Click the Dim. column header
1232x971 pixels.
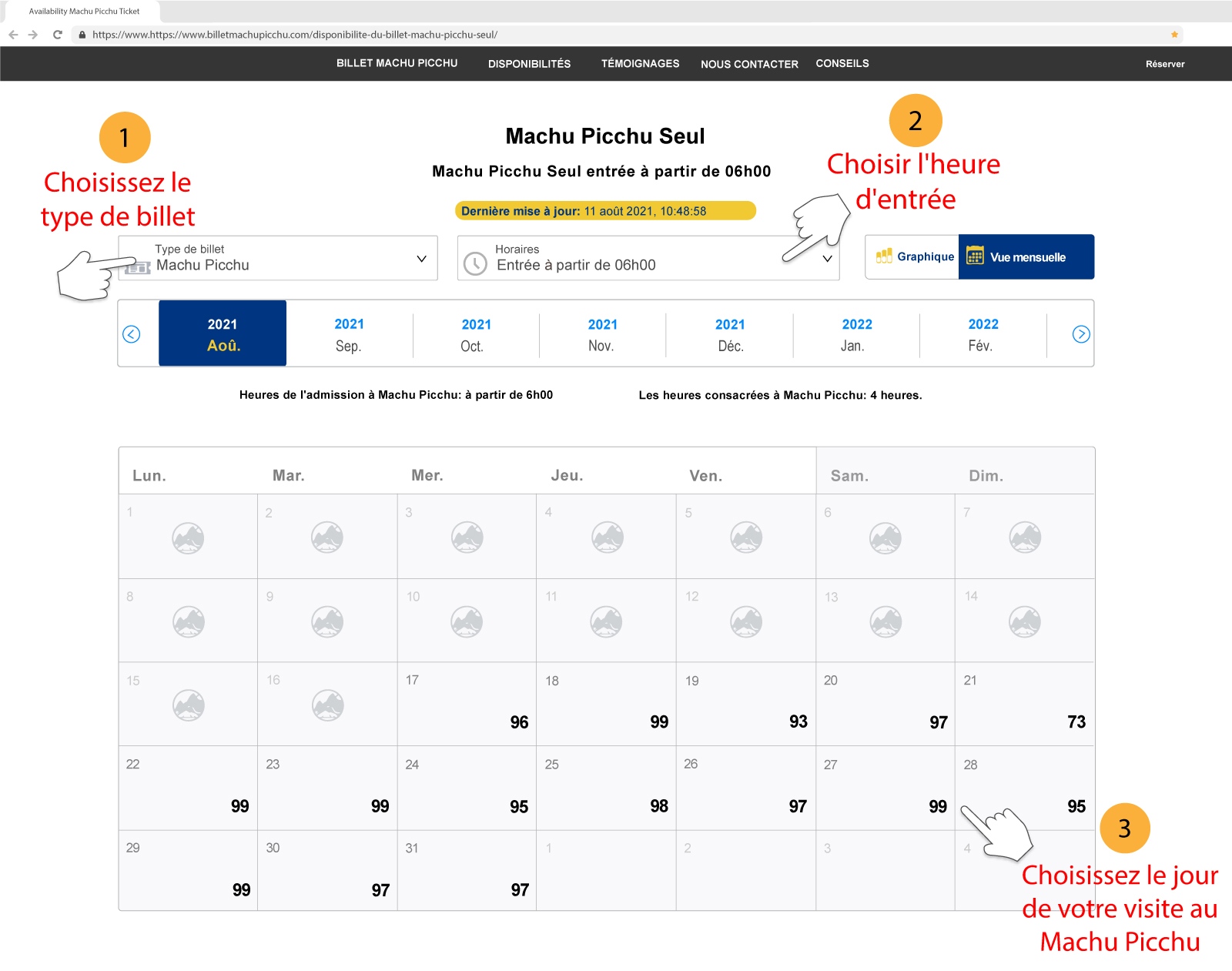pyautogui.click(x=986, y=476)
